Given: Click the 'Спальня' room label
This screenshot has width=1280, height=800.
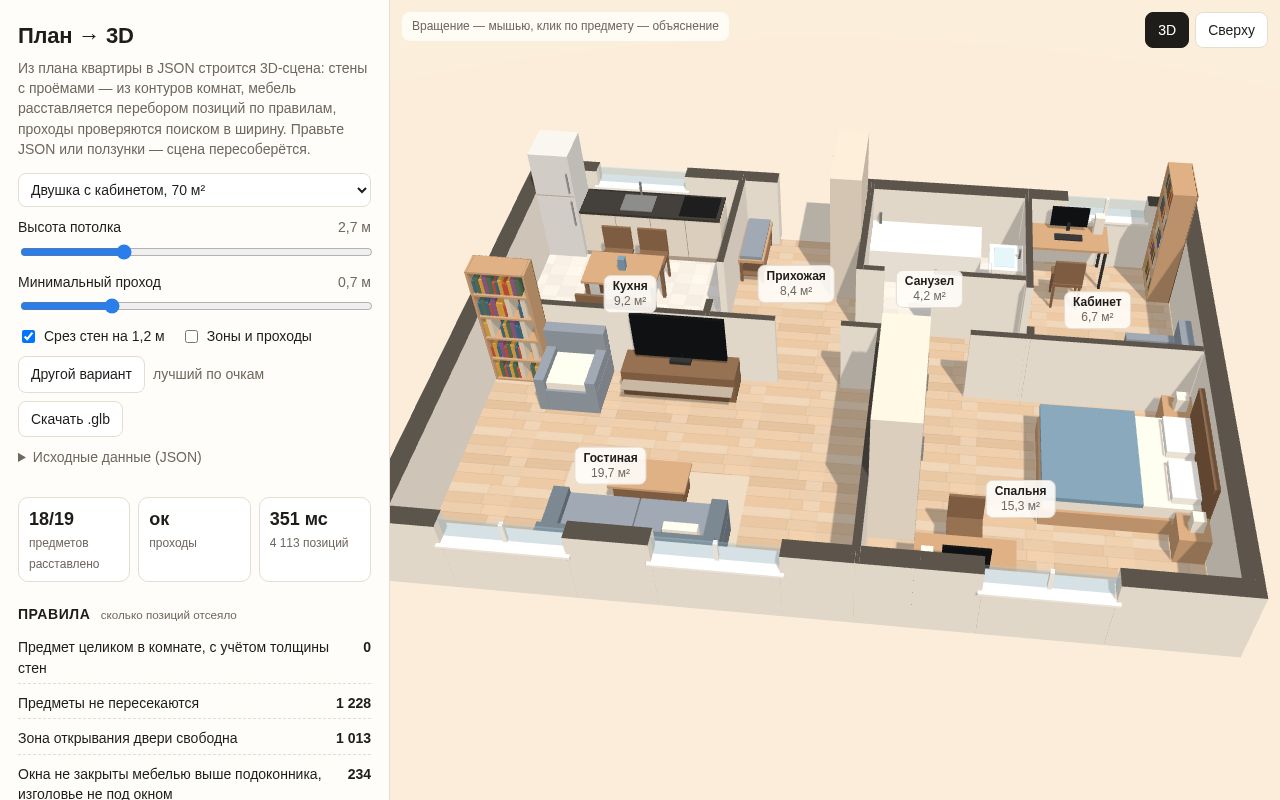Looking at the screenshot, I should [x=1020, y=498].
